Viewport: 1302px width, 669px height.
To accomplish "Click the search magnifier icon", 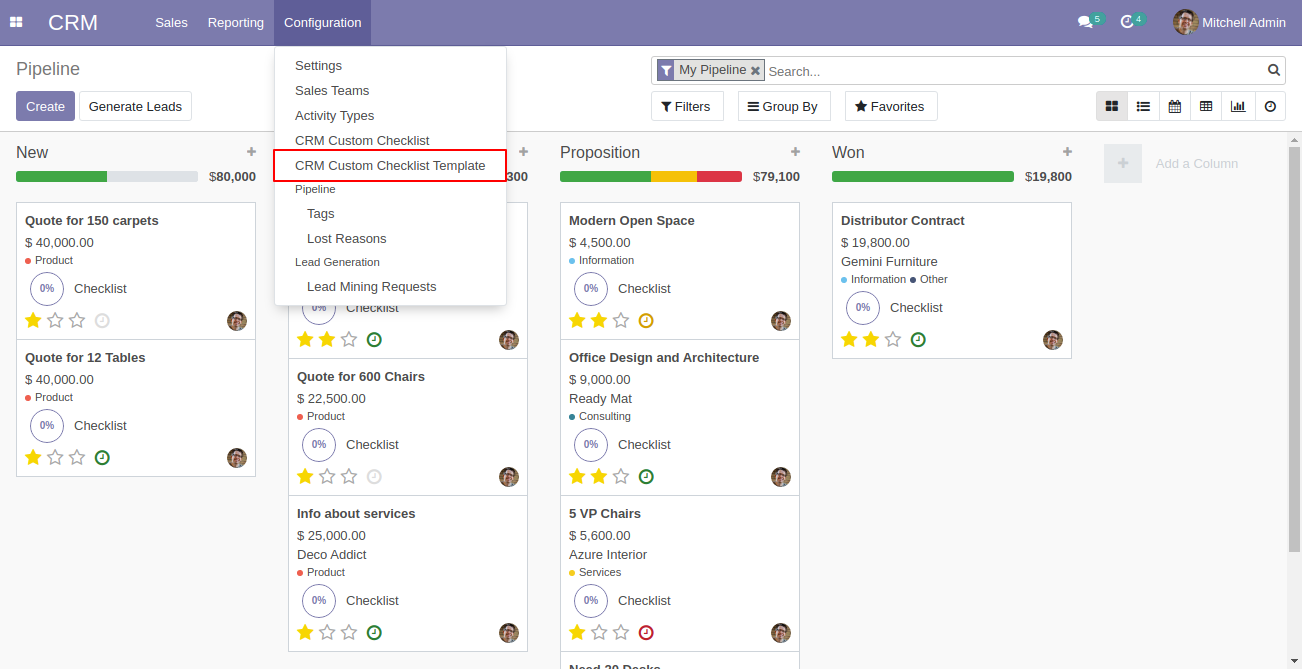I will click(1274, 70).
